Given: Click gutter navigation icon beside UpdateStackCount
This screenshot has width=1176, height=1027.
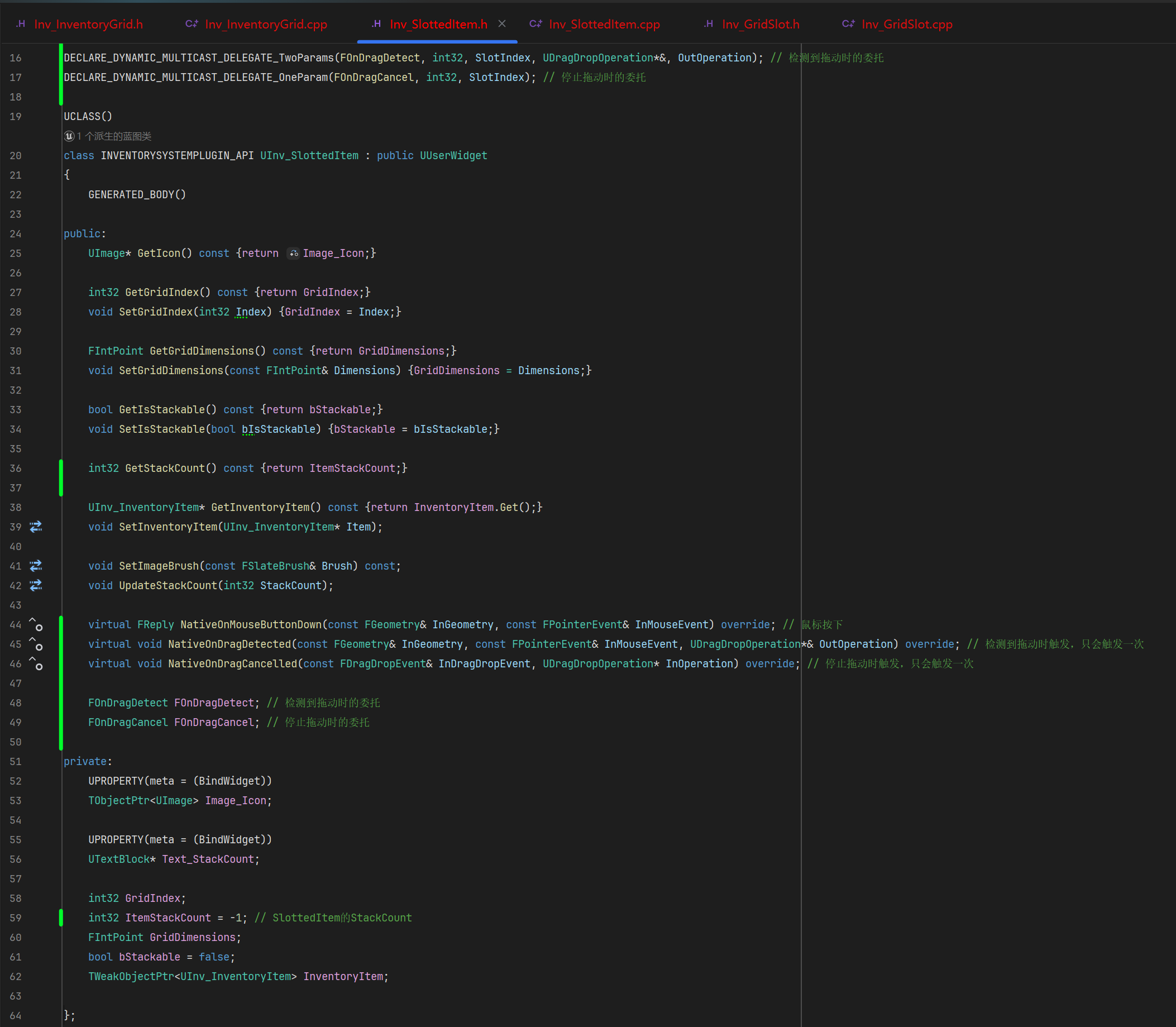Looking at the screenshot, I should 36,585.
